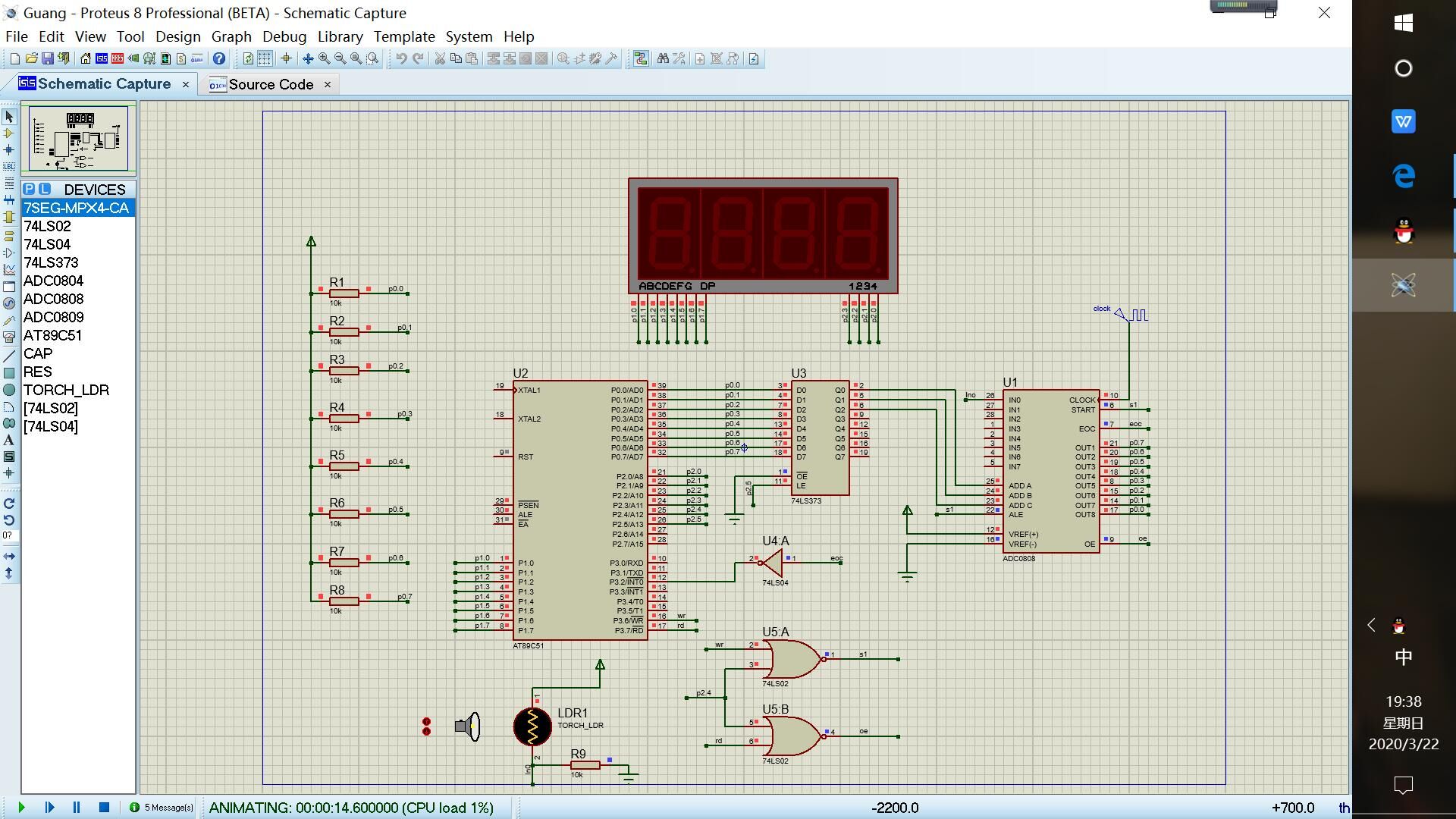Open project via folder icon
The height and width of the screenshot is (819, 1456).
31,58
